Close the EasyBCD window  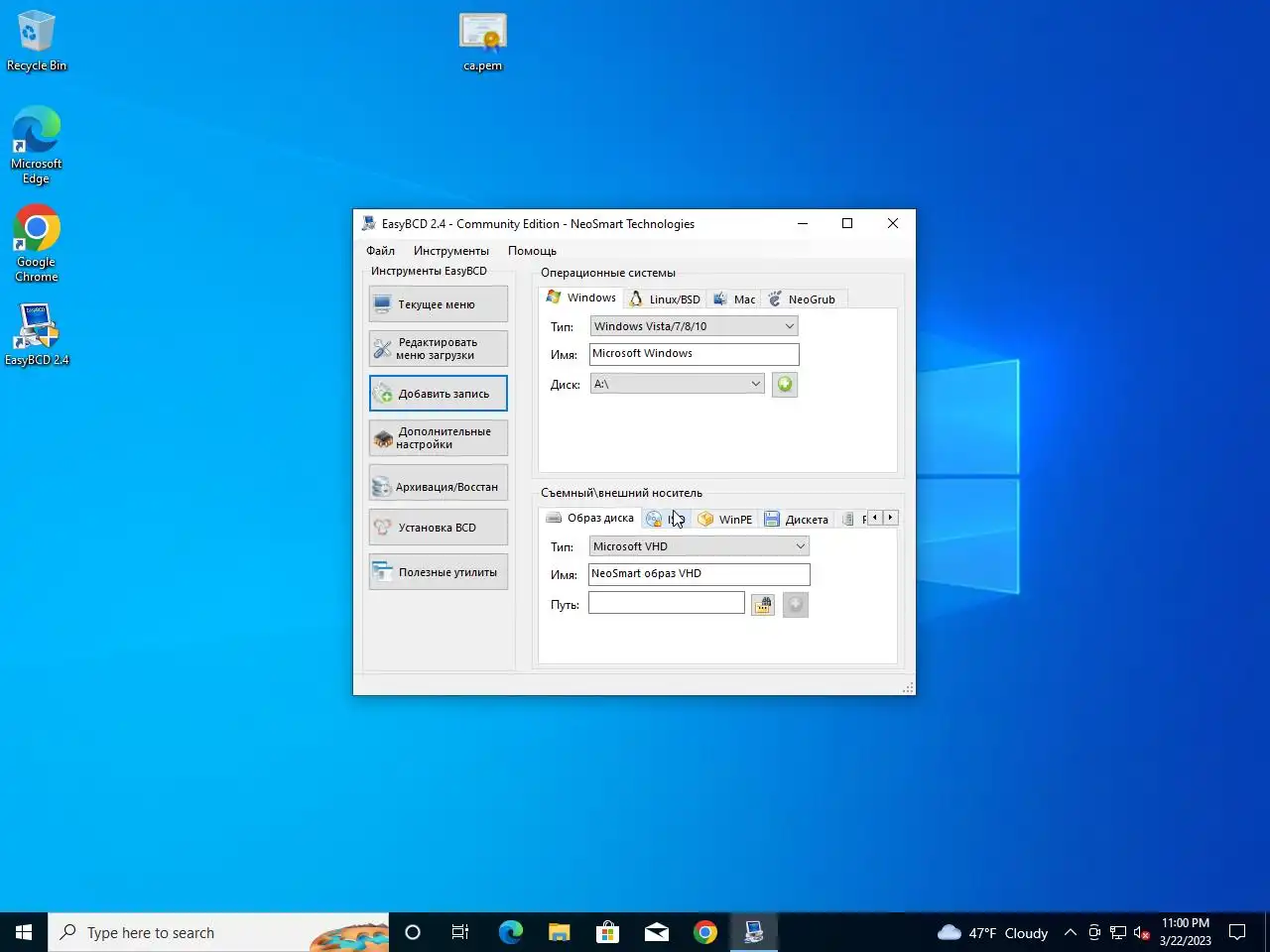(x=893, y=224)
